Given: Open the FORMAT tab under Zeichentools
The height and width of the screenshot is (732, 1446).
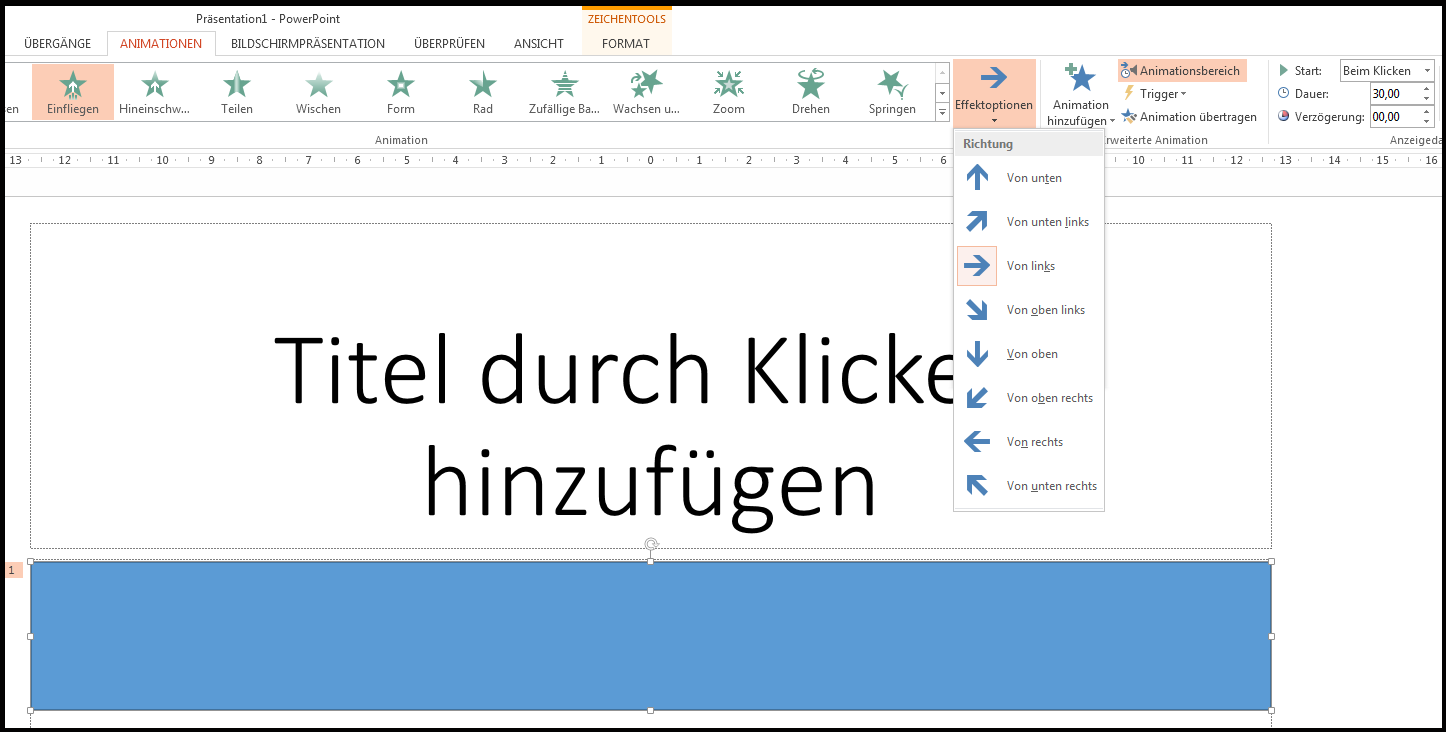Looking at the screenshot, I should (626, 44).
